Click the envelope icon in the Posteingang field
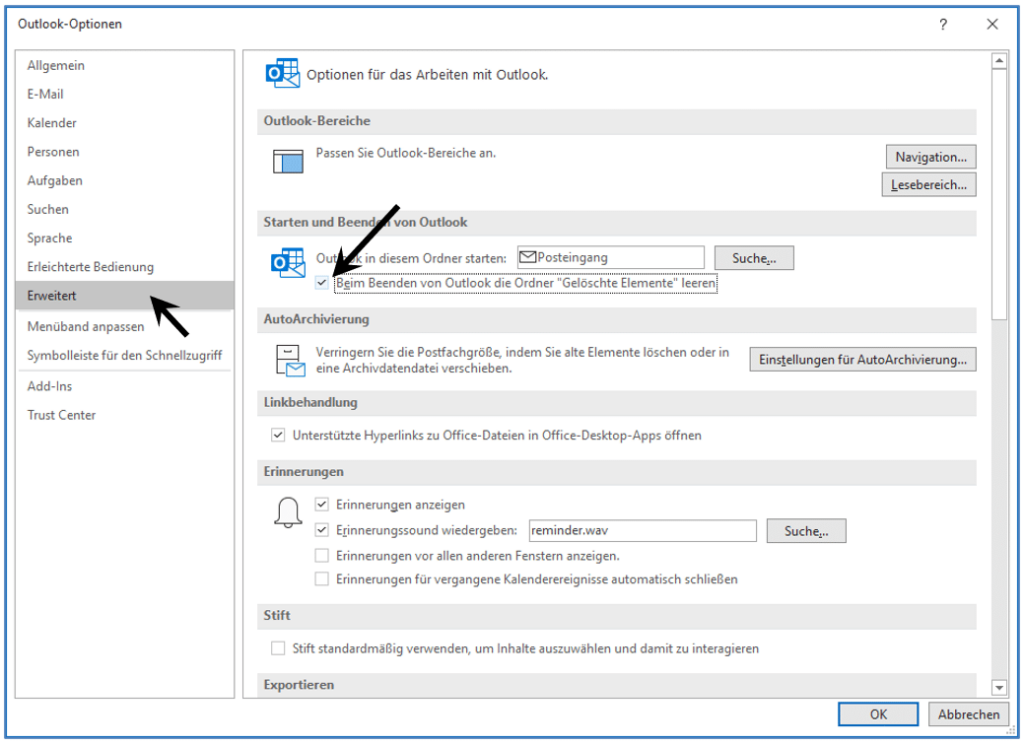 (527, 257)
